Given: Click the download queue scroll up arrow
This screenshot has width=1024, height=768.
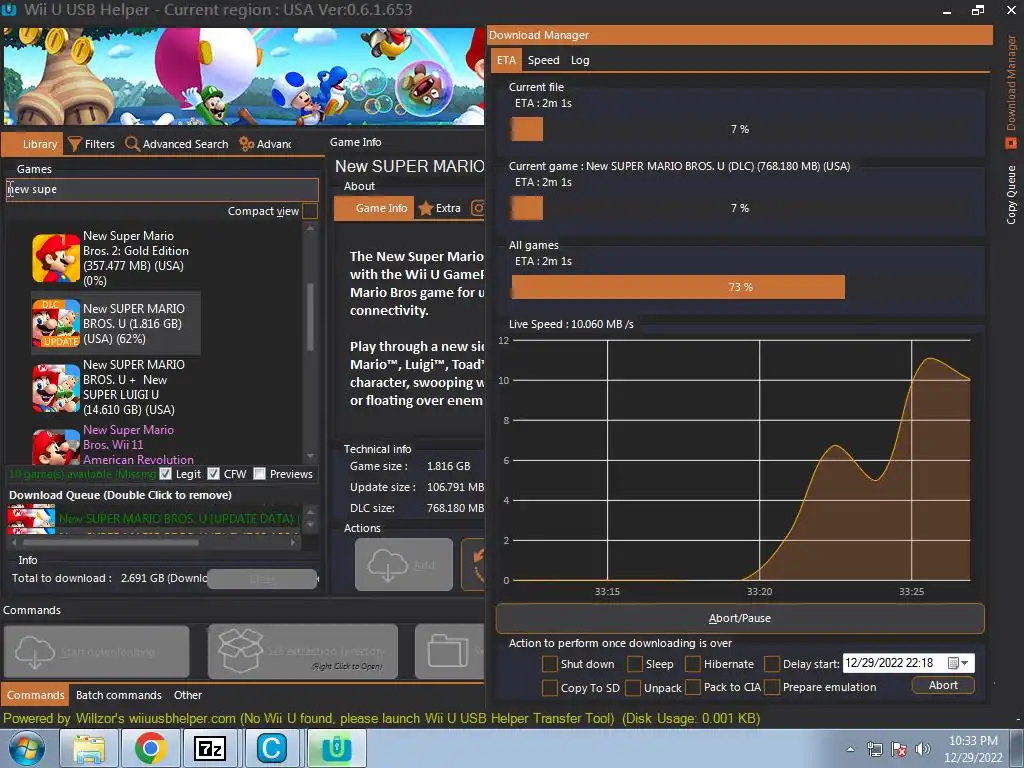Looking at the screenshot, I should 310,511.
